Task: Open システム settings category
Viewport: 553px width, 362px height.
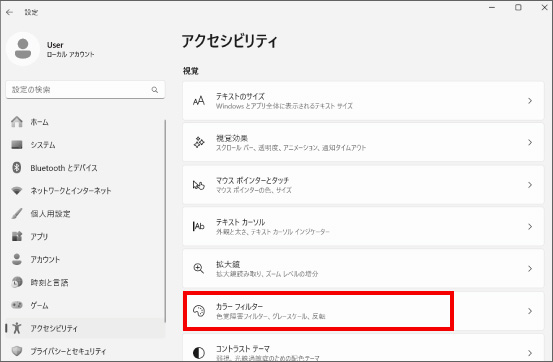Action: point(85,145)
